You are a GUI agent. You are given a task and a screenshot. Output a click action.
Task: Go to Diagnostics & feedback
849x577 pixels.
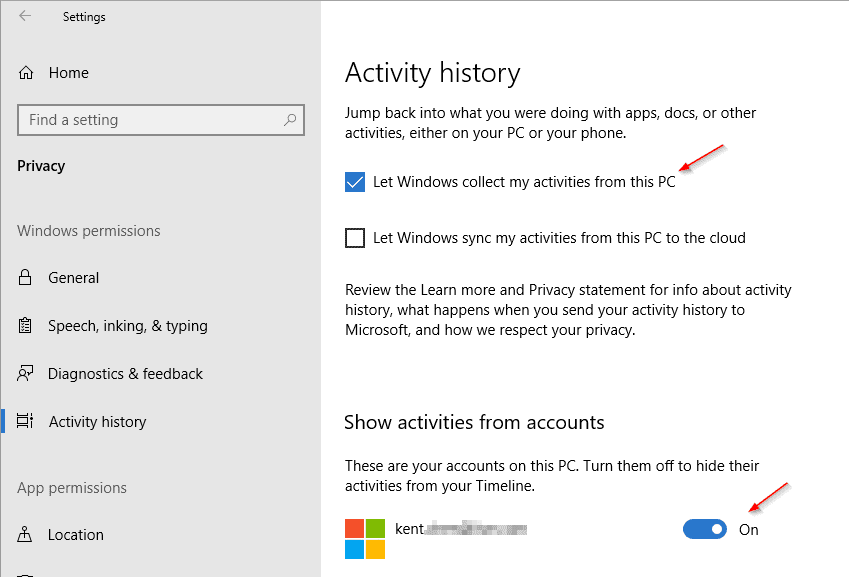[x=125, y=374]
